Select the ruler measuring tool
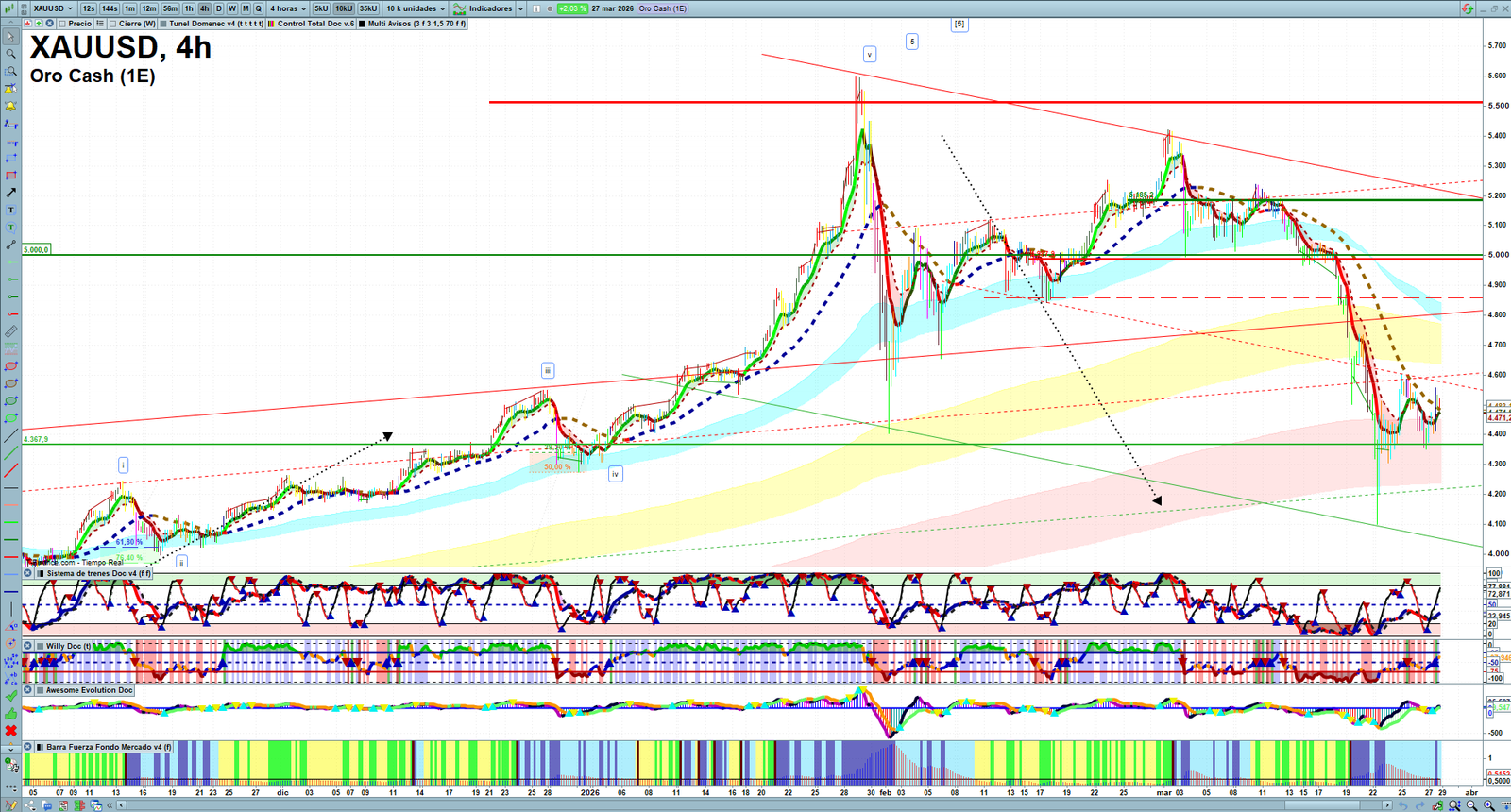The width and height of the screenshot is (1511, 812). (10, 330)
